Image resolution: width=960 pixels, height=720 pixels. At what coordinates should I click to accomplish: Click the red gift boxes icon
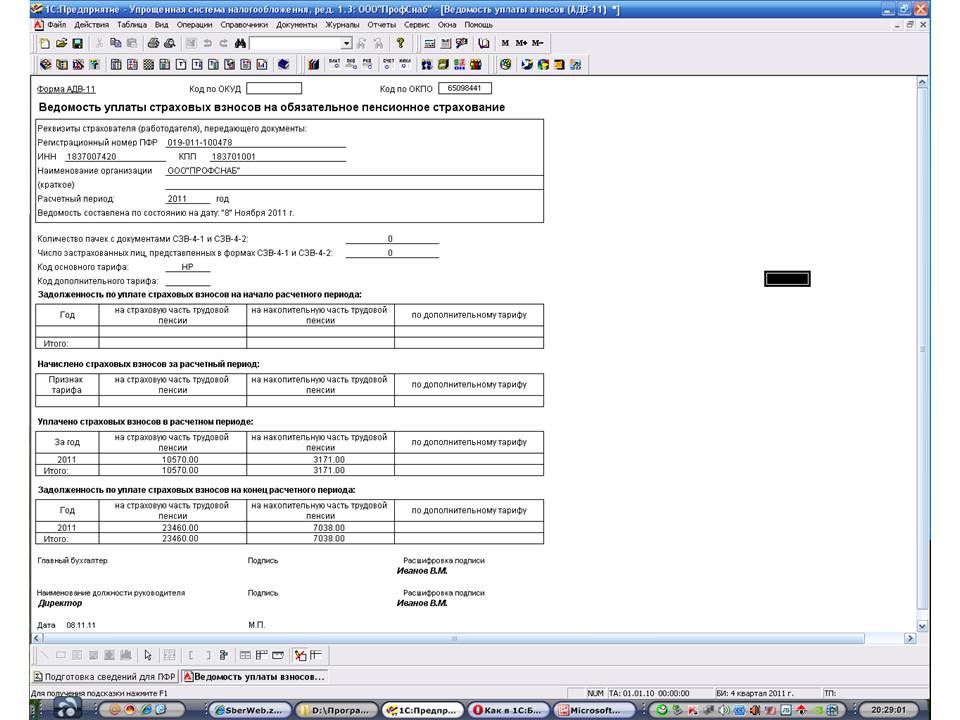coord(476,64)
